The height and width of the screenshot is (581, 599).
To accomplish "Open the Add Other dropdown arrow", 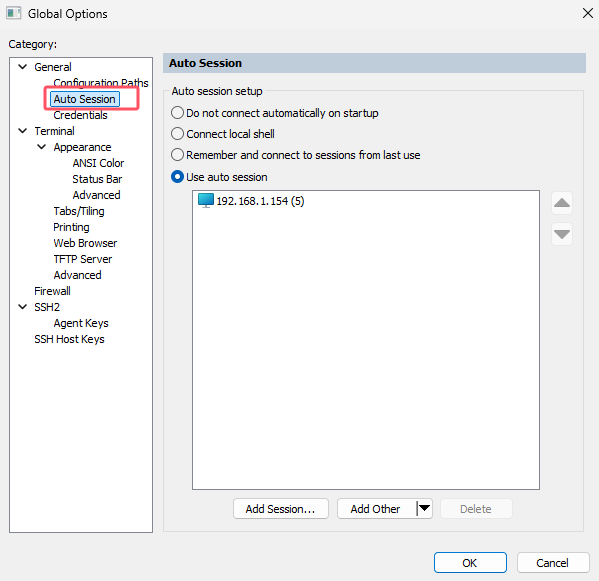I will coord(424,508).
